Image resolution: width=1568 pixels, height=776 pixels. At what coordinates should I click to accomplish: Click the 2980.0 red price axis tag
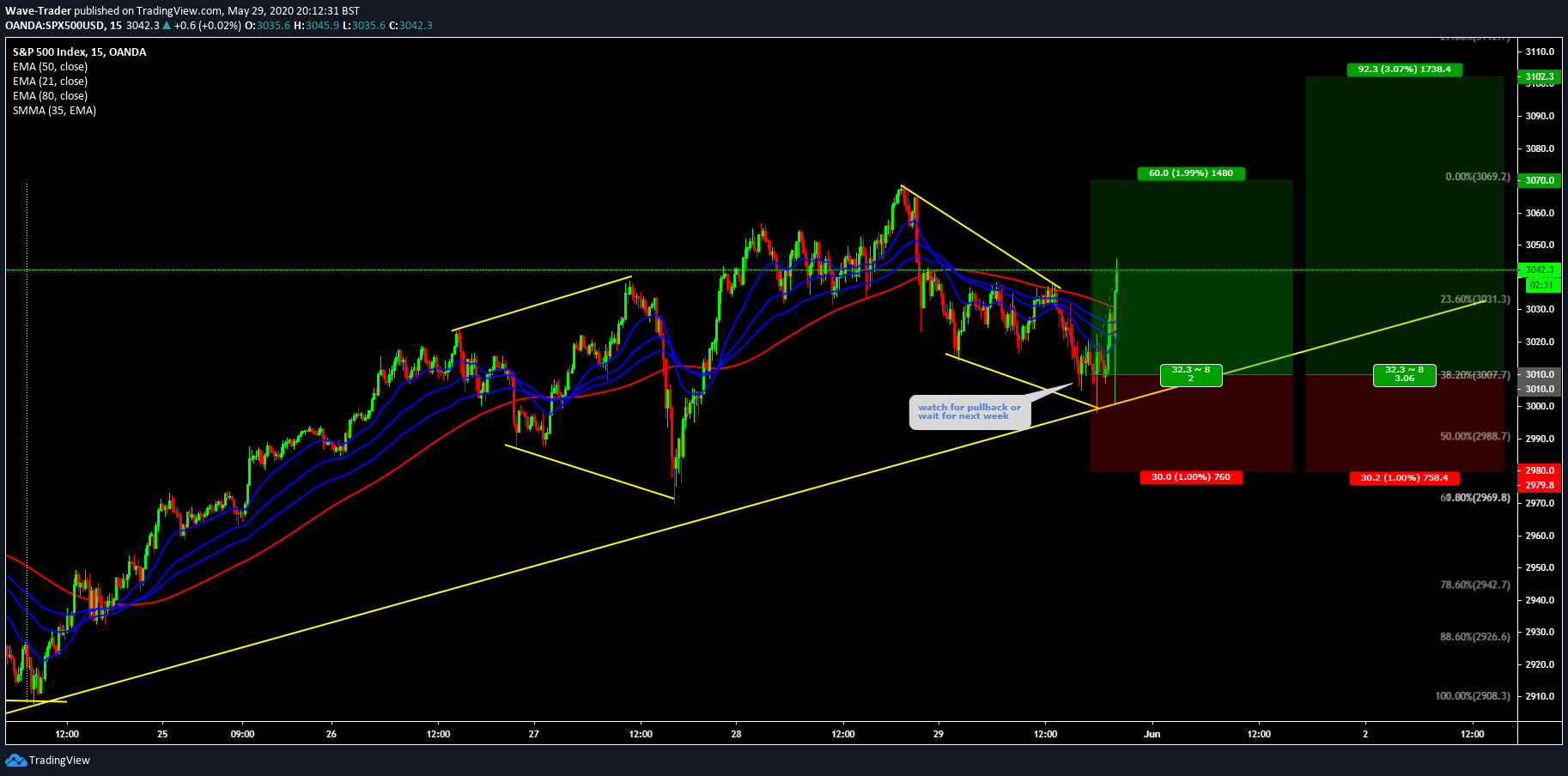point(1540,470)
